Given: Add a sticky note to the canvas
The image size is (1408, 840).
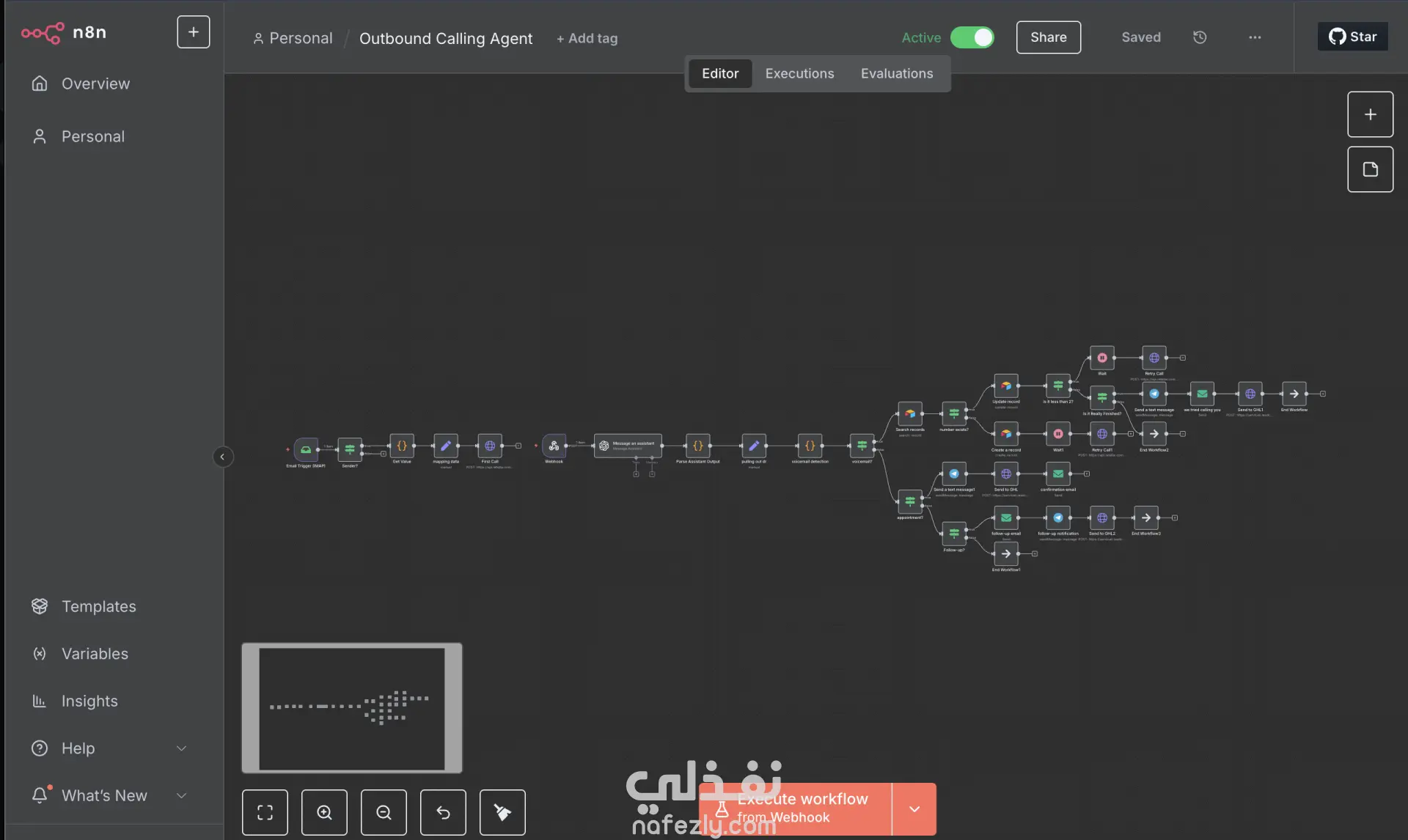Looking at the screenshot, I should (1370, 169).
